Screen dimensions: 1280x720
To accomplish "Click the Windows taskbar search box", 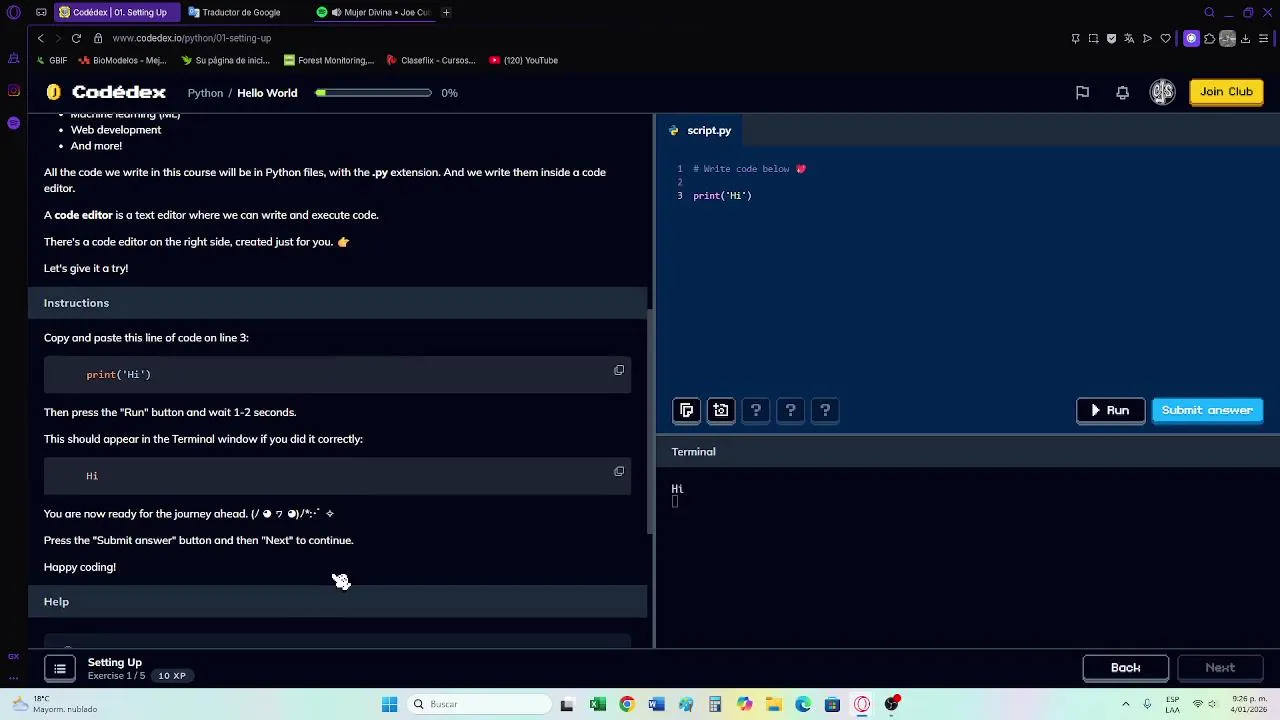I will (x=478, y=704).
